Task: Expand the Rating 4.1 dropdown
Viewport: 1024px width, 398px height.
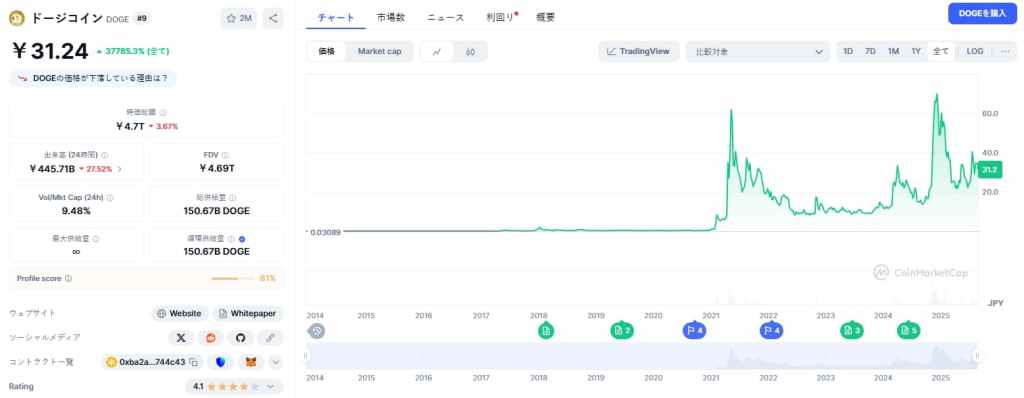Action: click(234, 386)
